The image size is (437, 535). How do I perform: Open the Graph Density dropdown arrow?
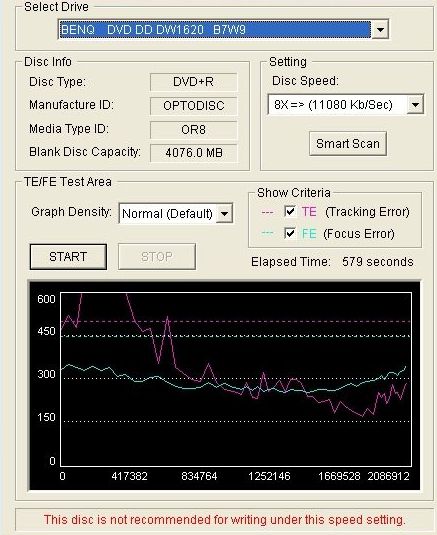point(224,214)
